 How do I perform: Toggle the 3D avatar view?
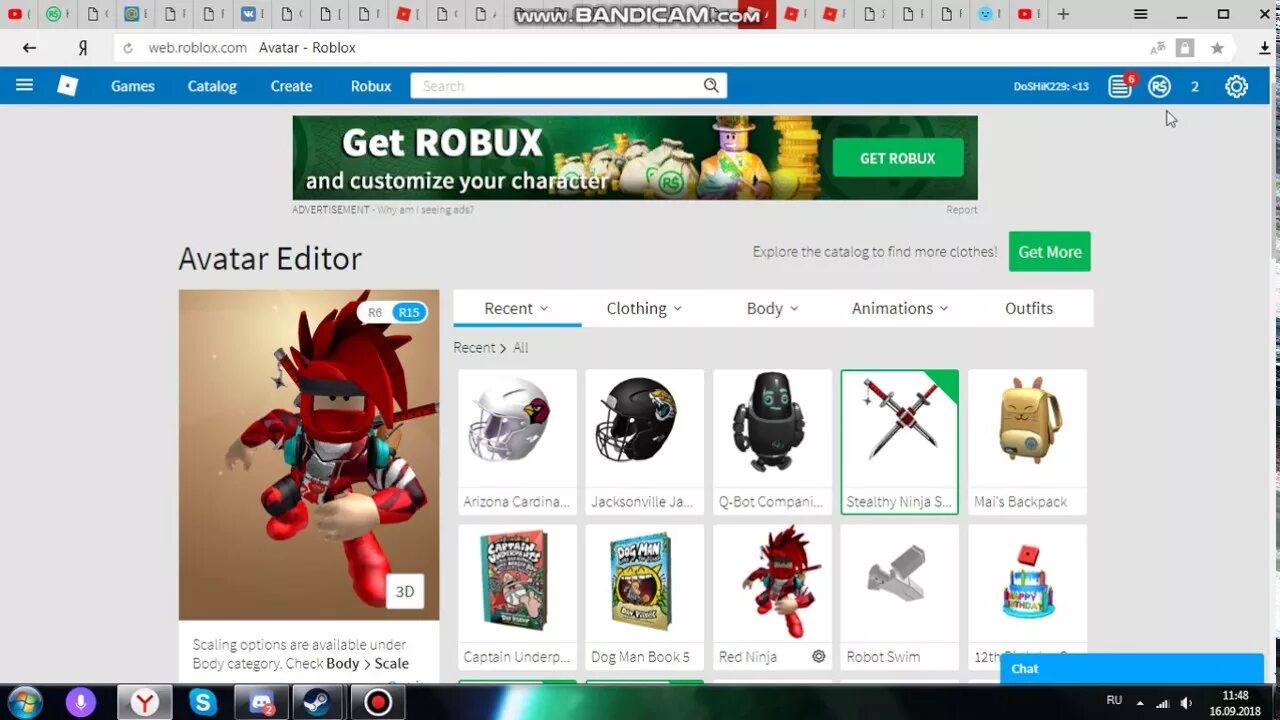click(x=405, y=591)
